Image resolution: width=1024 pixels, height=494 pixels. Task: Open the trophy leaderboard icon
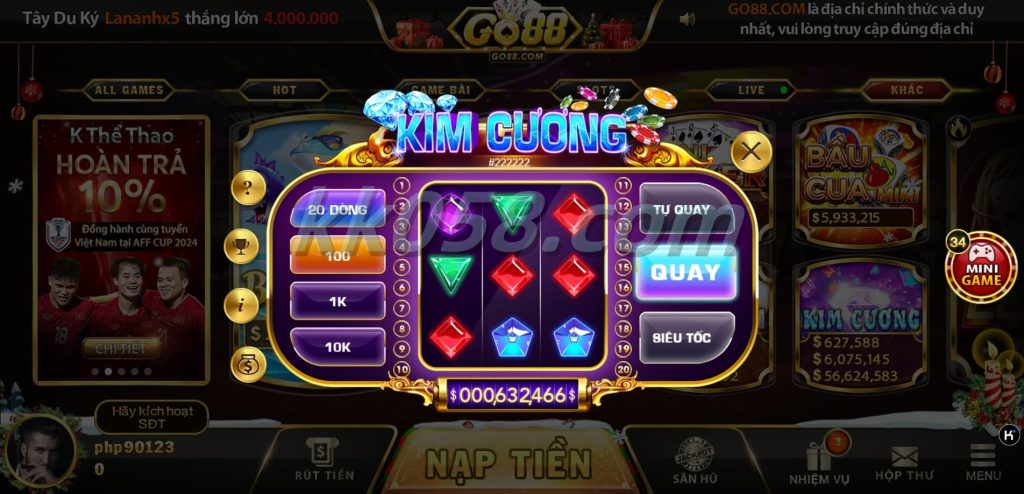pyautogui.click(x=241, y=246)
